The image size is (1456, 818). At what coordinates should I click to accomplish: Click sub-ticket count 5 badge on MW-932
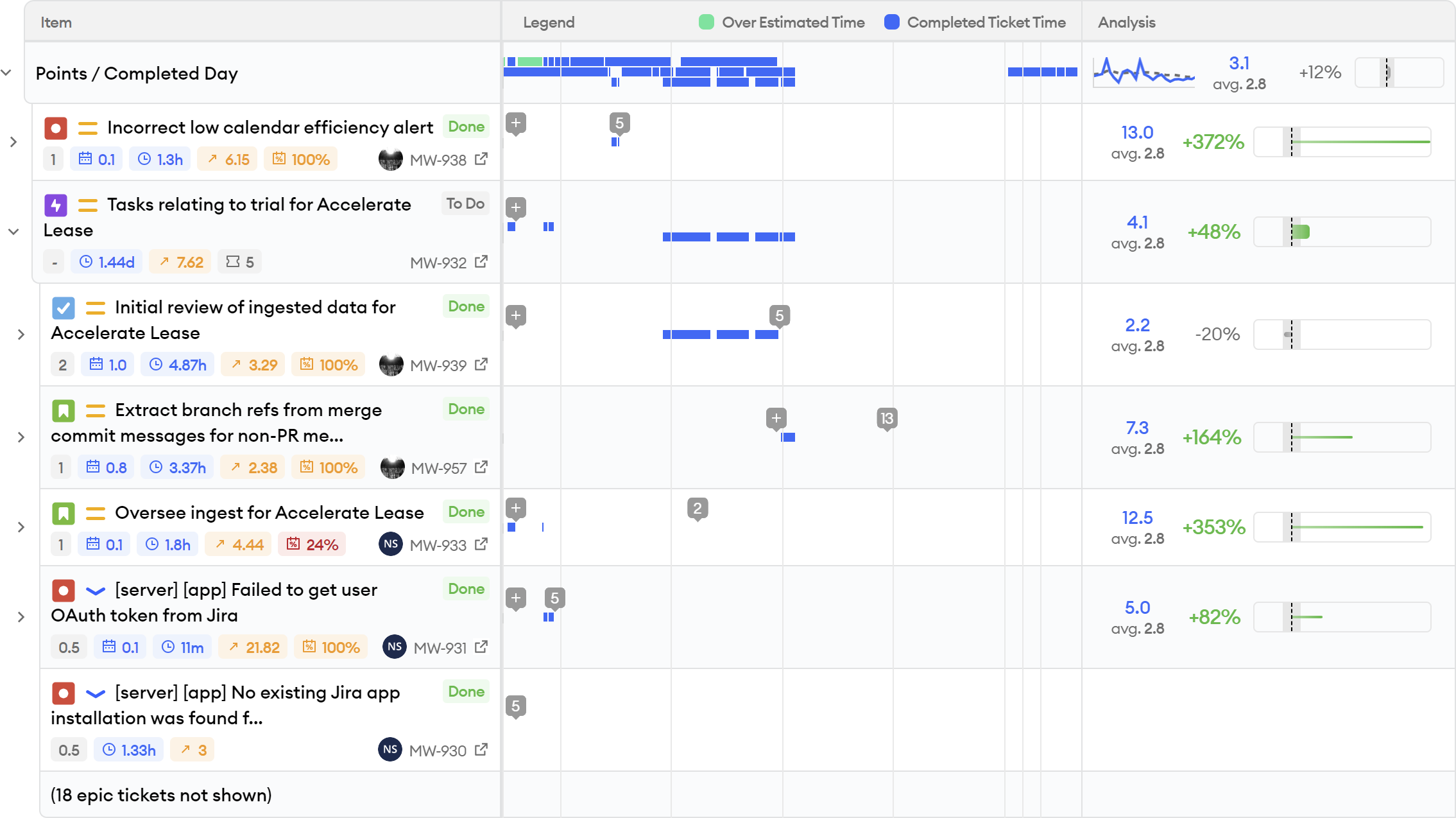tap(240, 262)
